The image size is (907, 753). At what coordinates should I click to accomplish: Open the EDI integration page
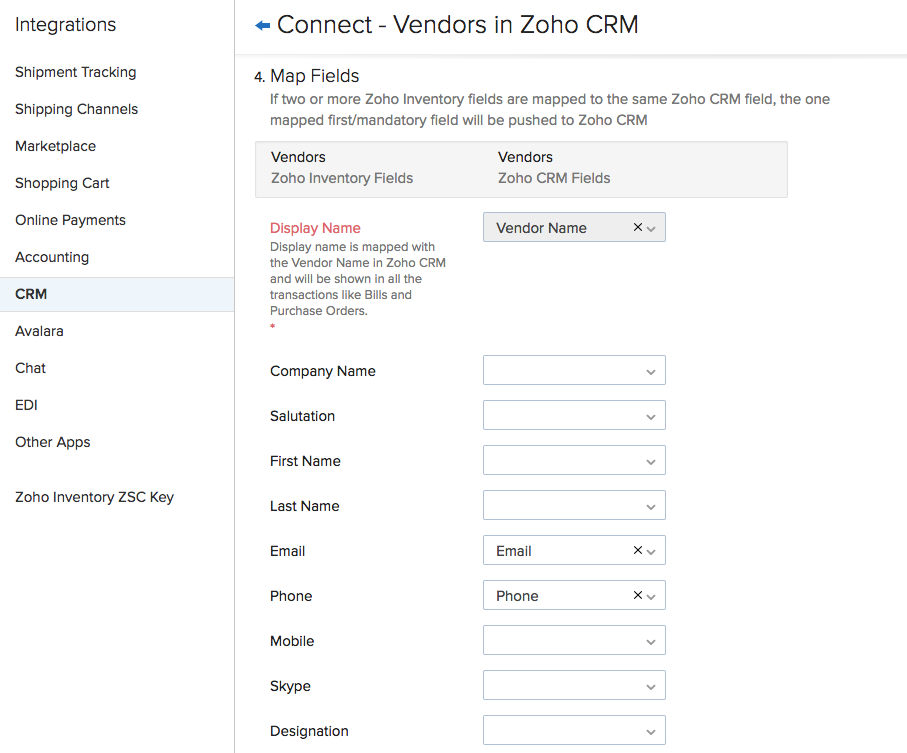click(x=26, y=405)
